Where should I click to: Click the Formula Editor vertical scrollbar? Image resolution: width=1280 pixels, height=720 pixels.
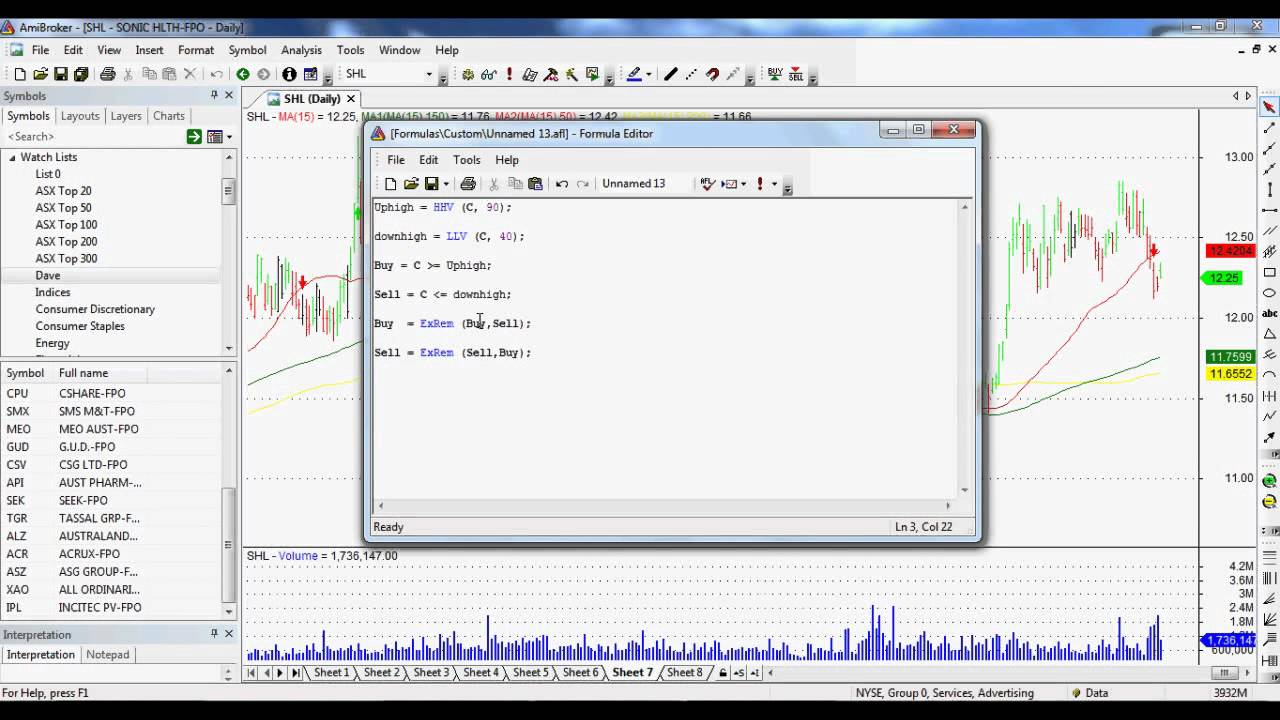tap(965, 348)
